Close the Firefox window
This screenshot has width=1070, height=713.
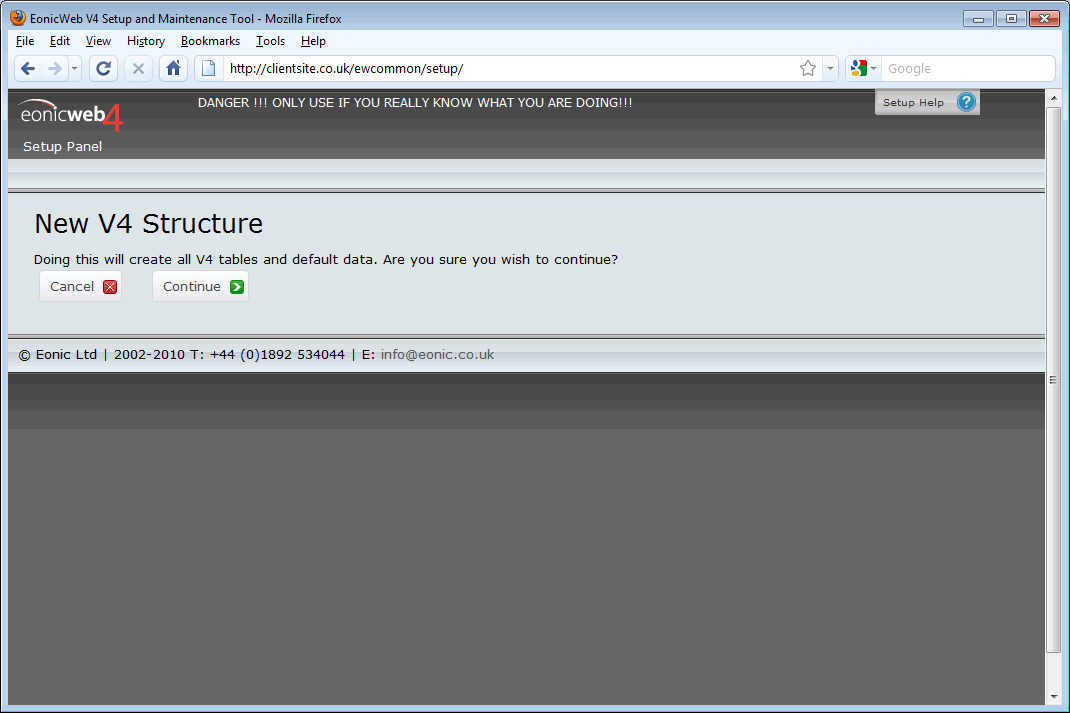click(1044, 18)
